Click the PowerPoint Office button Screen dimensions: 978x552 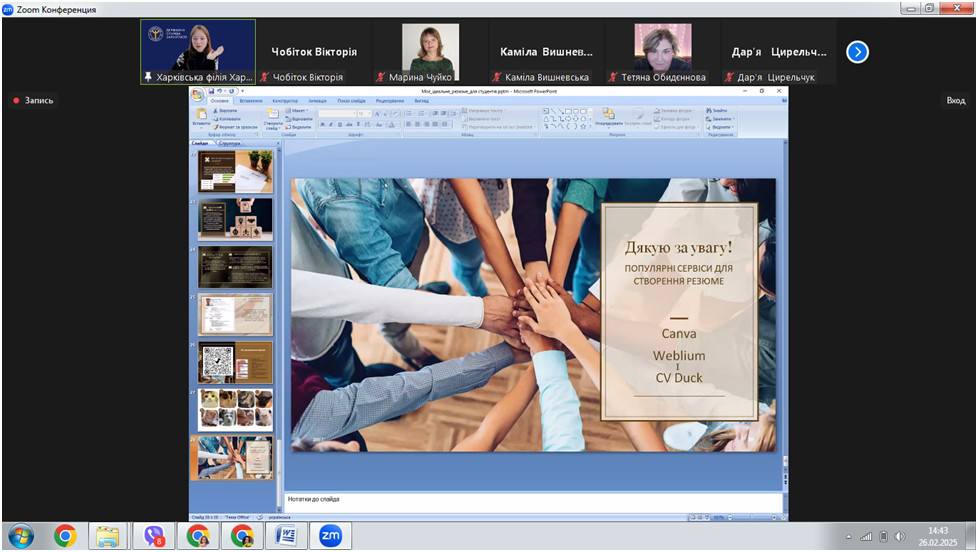[198, 94]
